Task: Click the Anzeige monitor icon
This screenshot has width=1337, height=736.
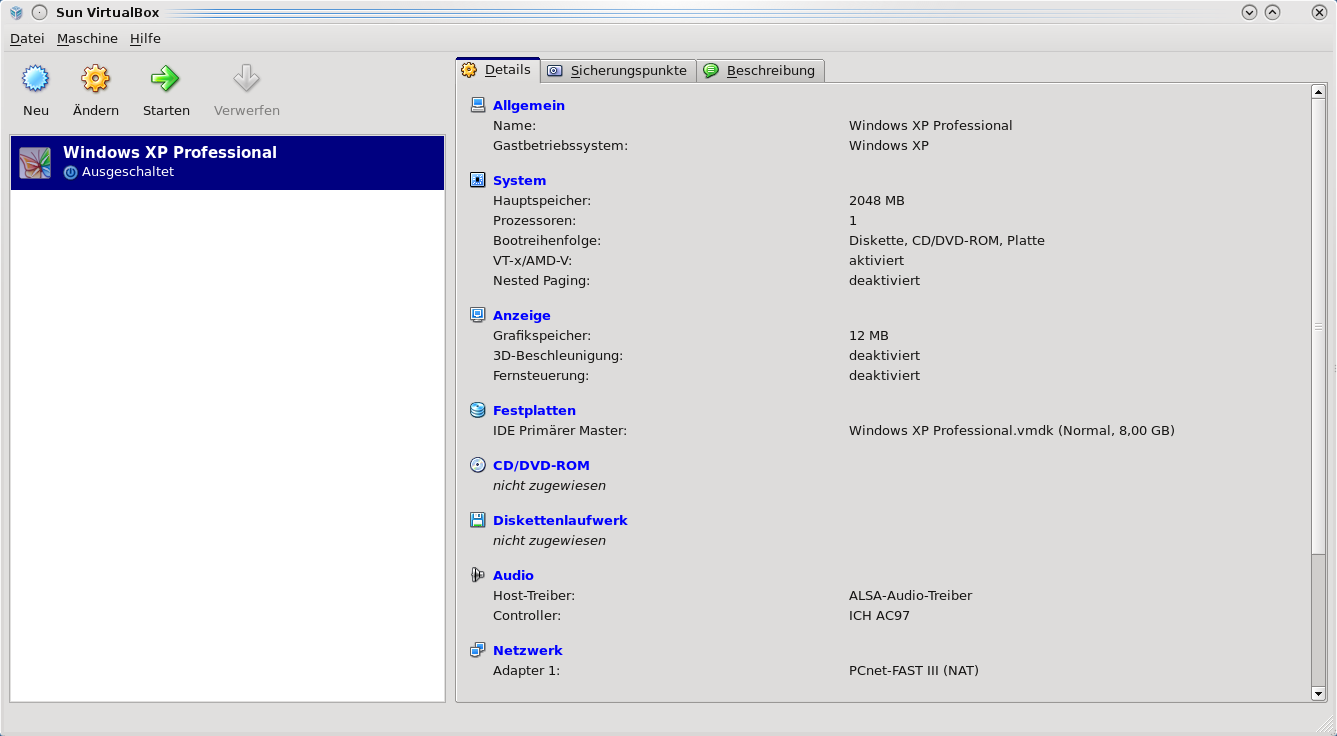Action: click(478, 315)
